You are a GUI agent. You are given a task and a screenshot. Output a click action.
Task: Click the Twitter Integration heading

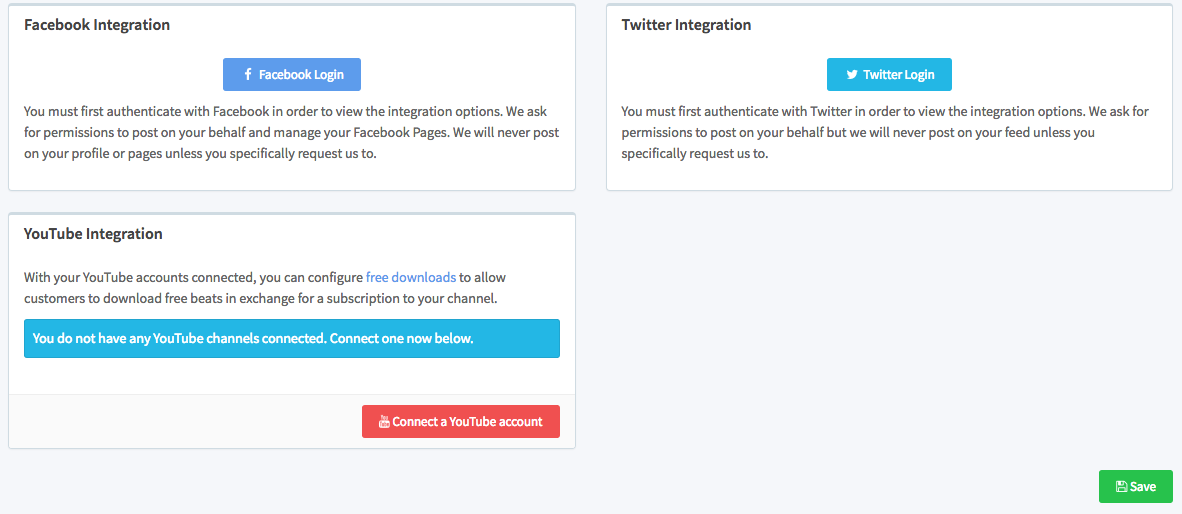[x=686, y=25]
